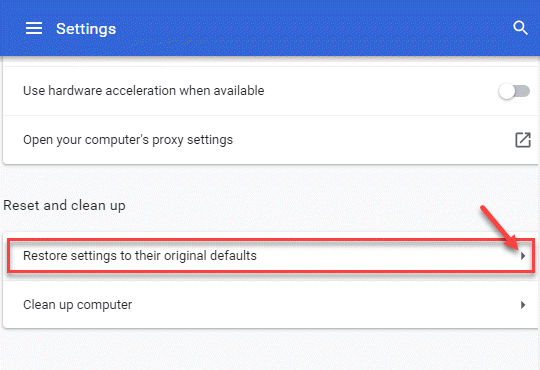Click the white knob of the acceleration switch
This screenshot has height=370, width=540.
coord(507,91)
